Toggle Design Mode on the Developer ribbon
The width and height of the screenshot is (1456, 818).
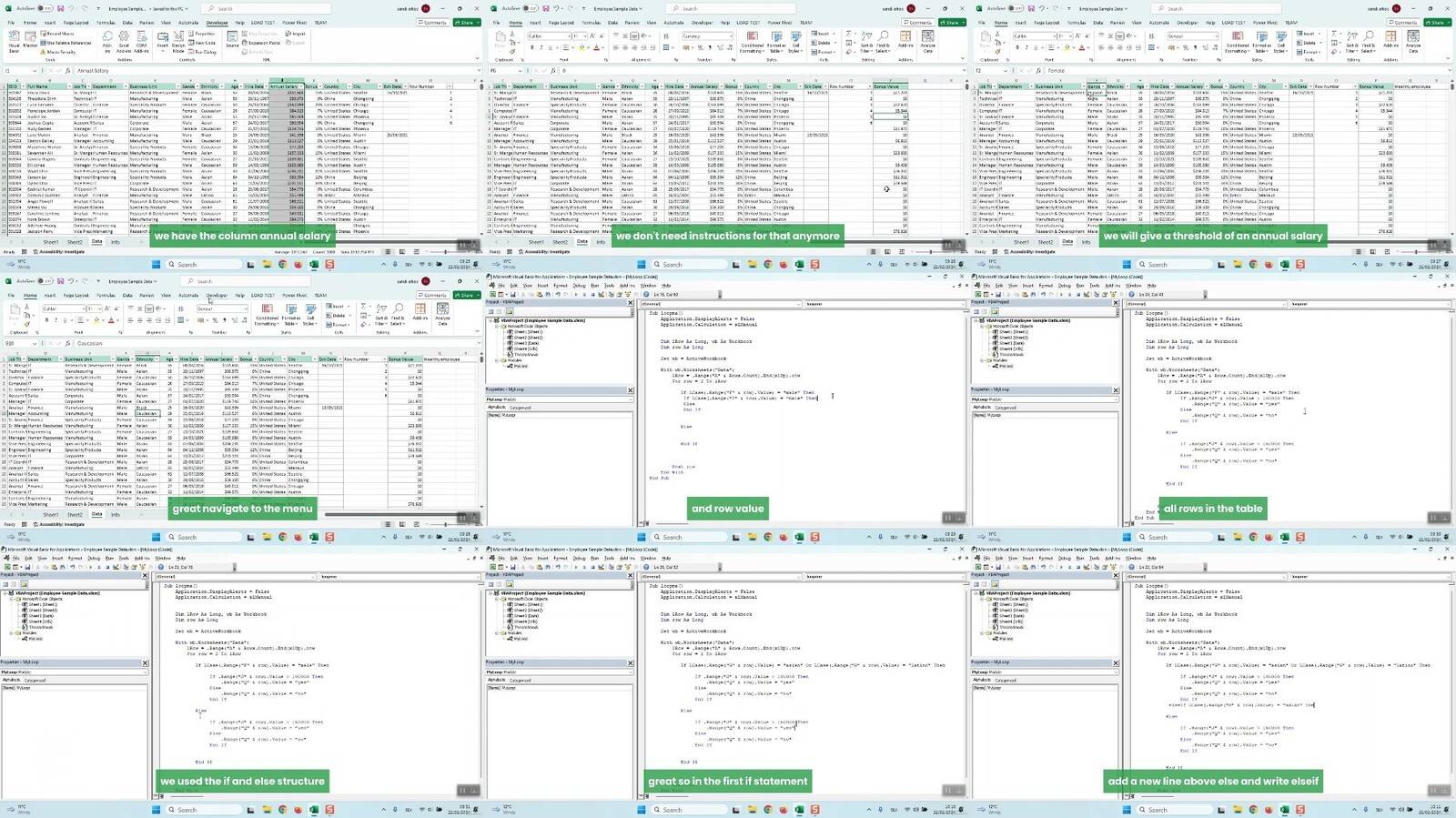pos(178,41)
